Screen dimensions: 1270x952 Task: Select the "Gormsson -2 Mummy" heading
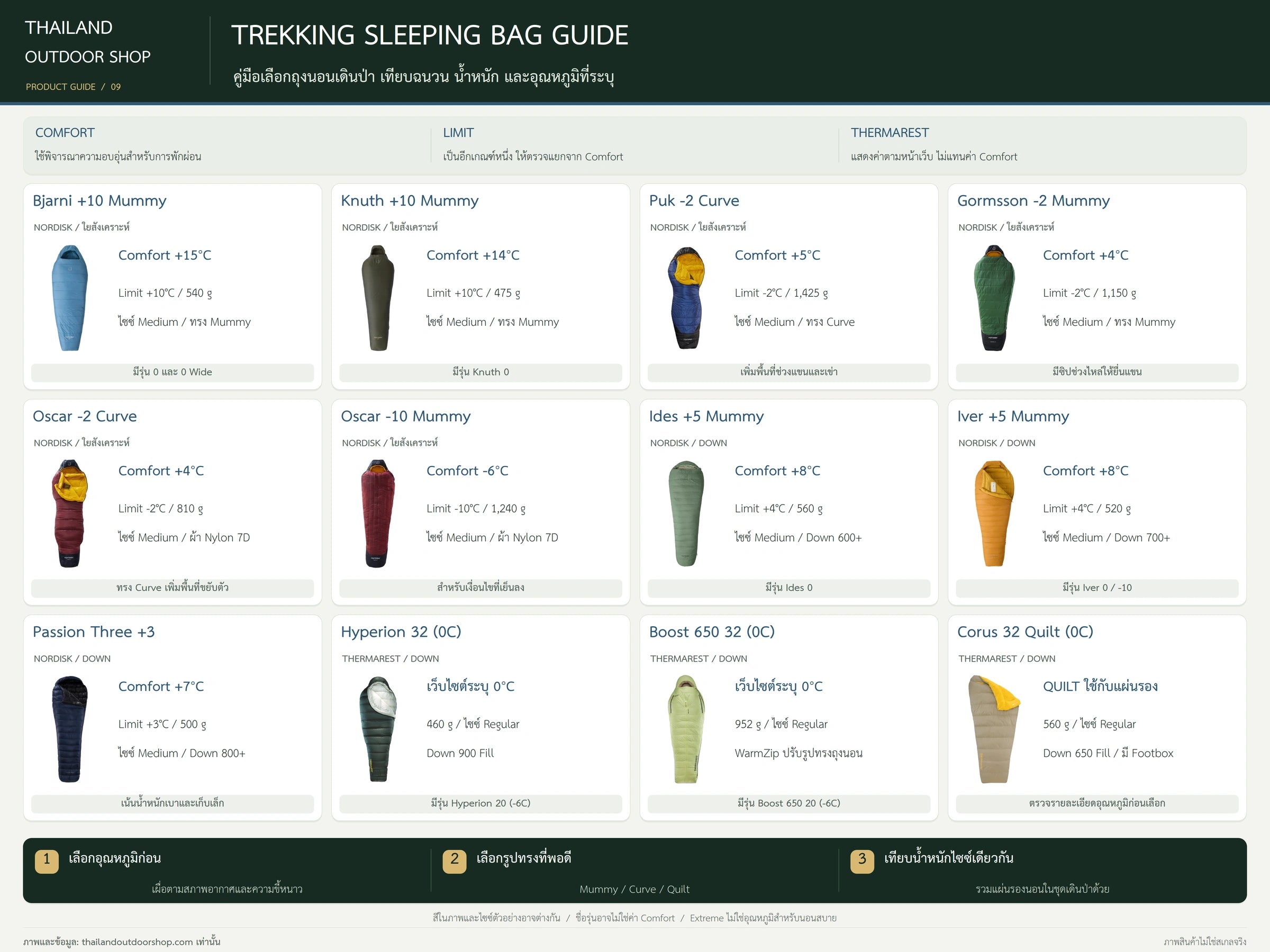(1033, 201)
